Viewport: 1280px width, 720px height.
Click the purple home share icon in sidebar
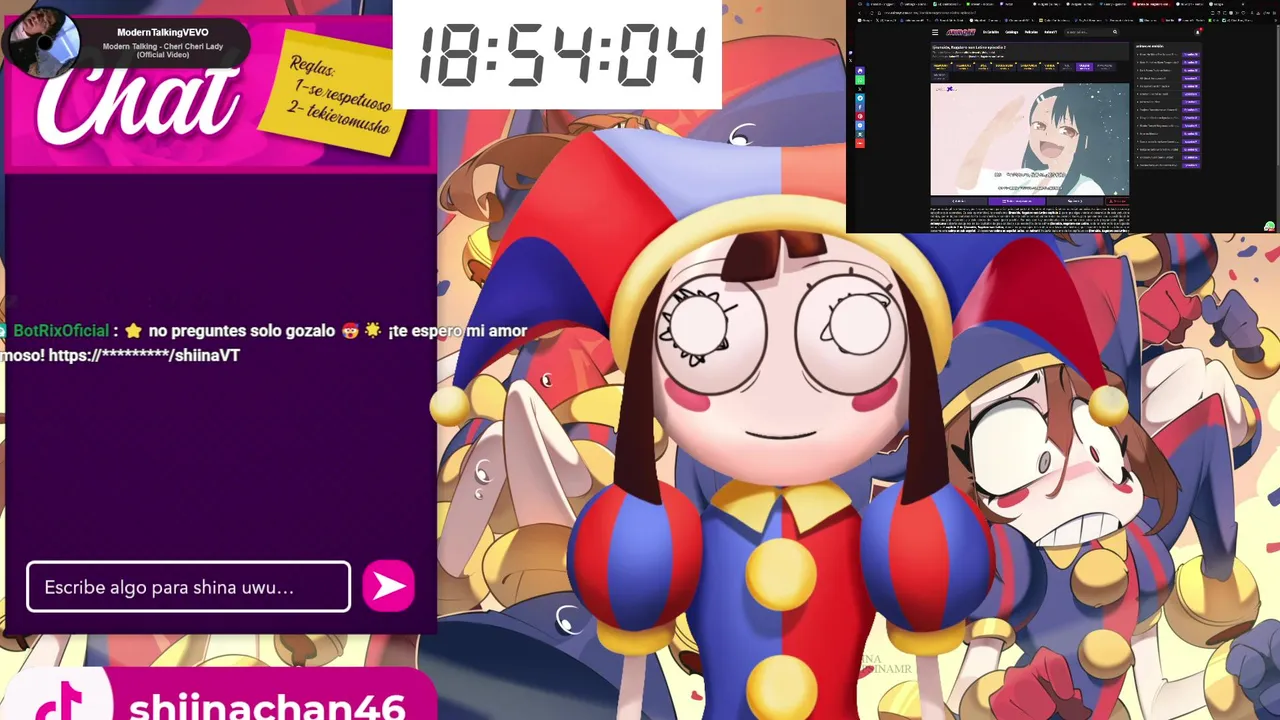coord(860,71)
